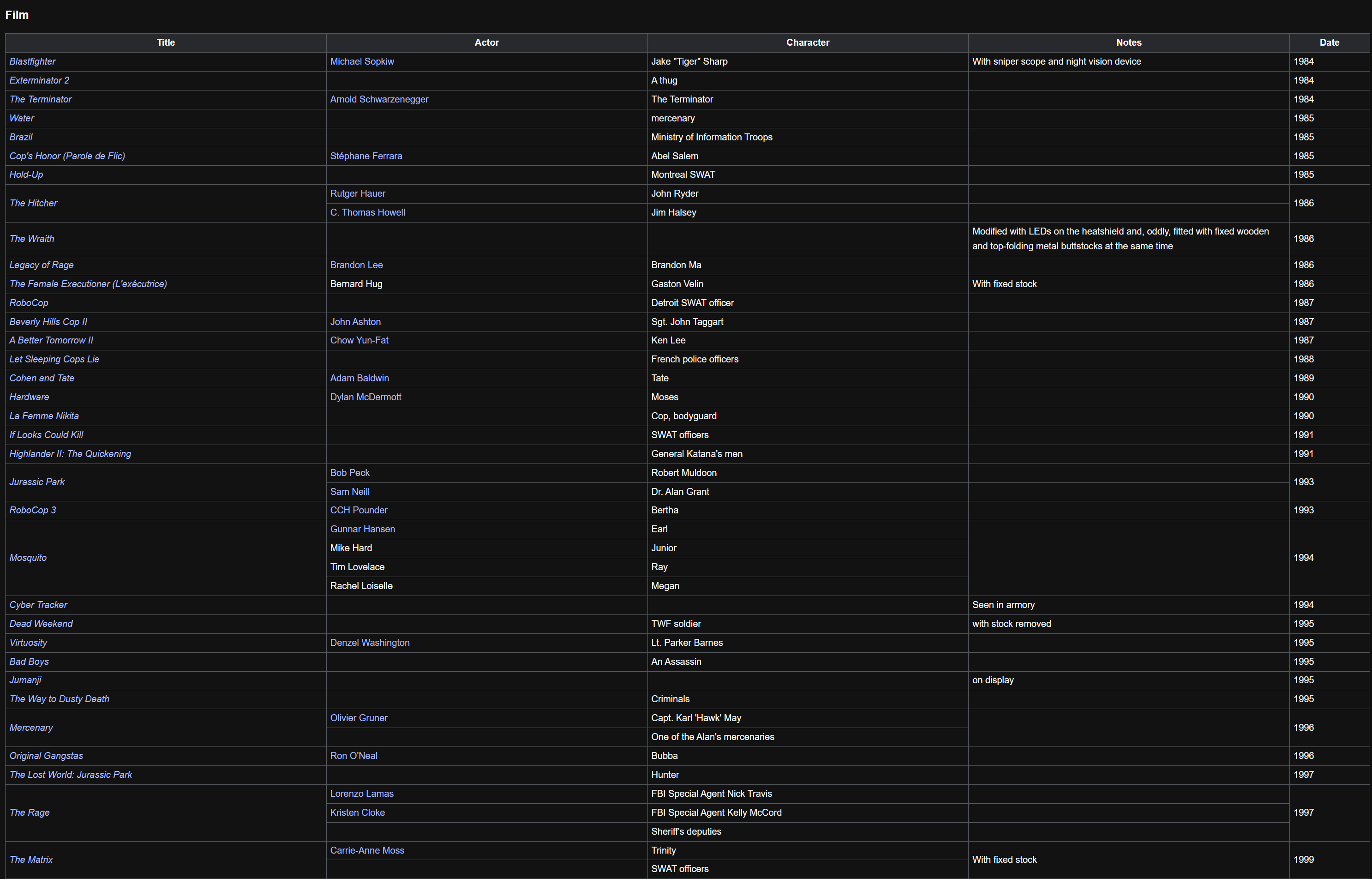Click the C. Thomas Howell actor link
This screenshot has width=1372, height=879.
tap(368, 212)
